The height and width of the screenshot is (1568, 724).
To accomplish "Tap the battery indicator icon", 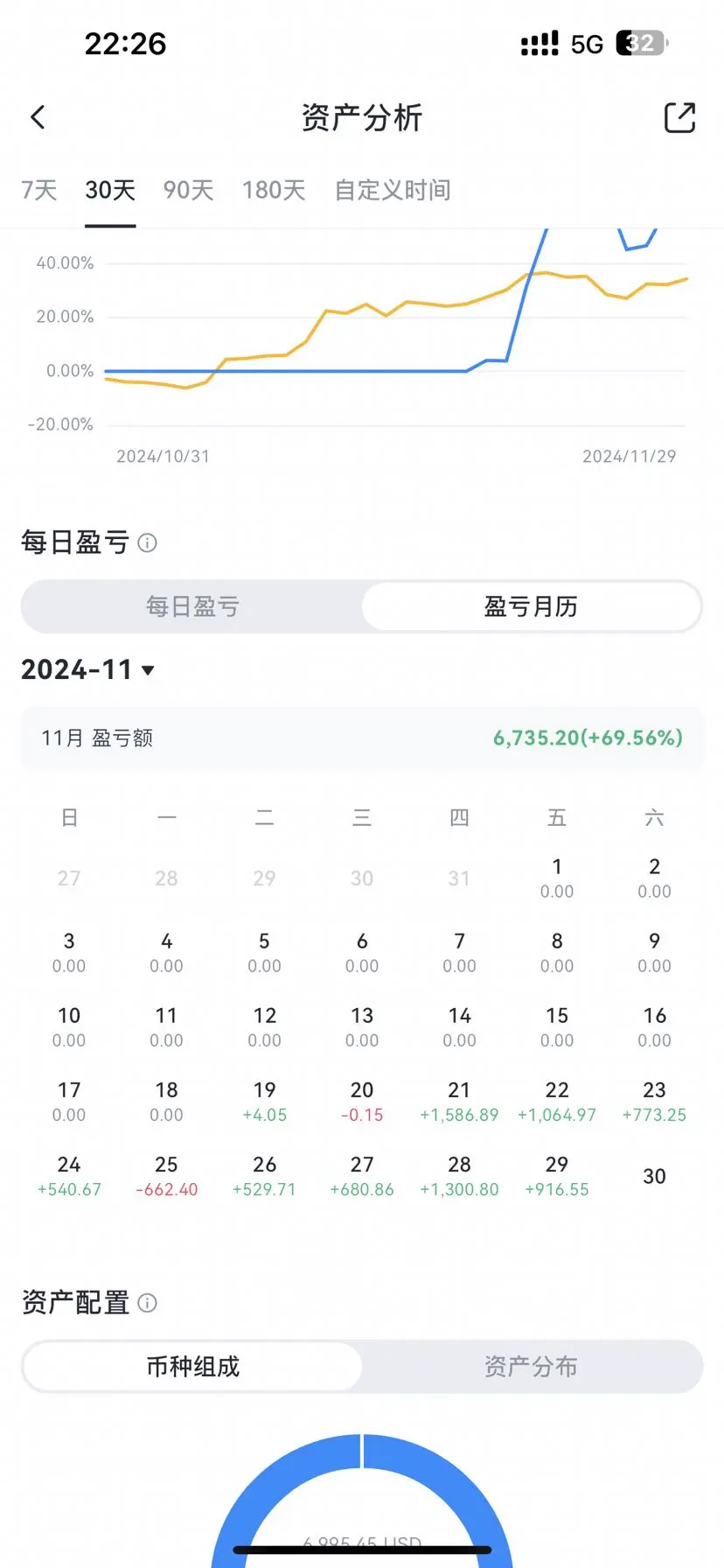I will [643, 43].
